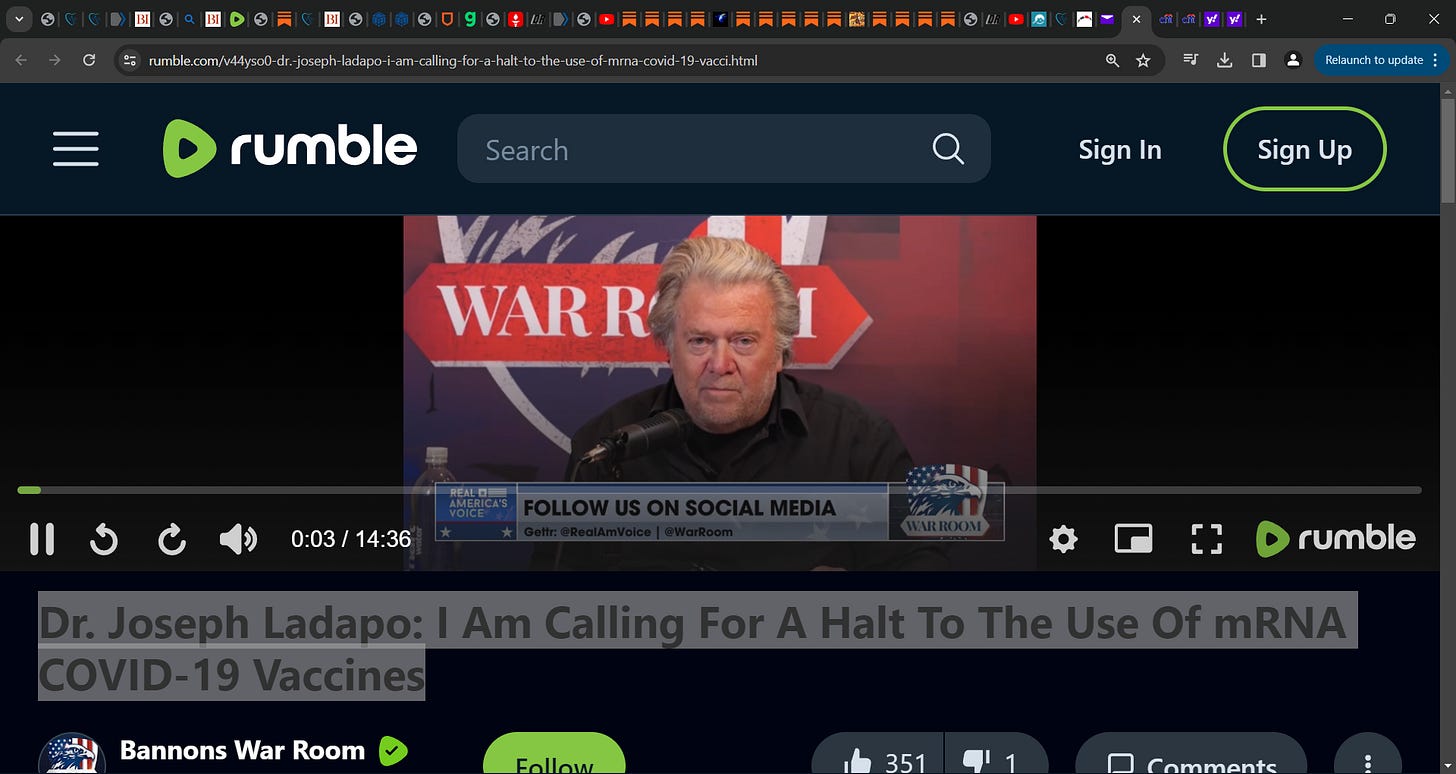Toggle the Chrome side panel
This screenshot has height=774, width=1456.
point(1258,60)
